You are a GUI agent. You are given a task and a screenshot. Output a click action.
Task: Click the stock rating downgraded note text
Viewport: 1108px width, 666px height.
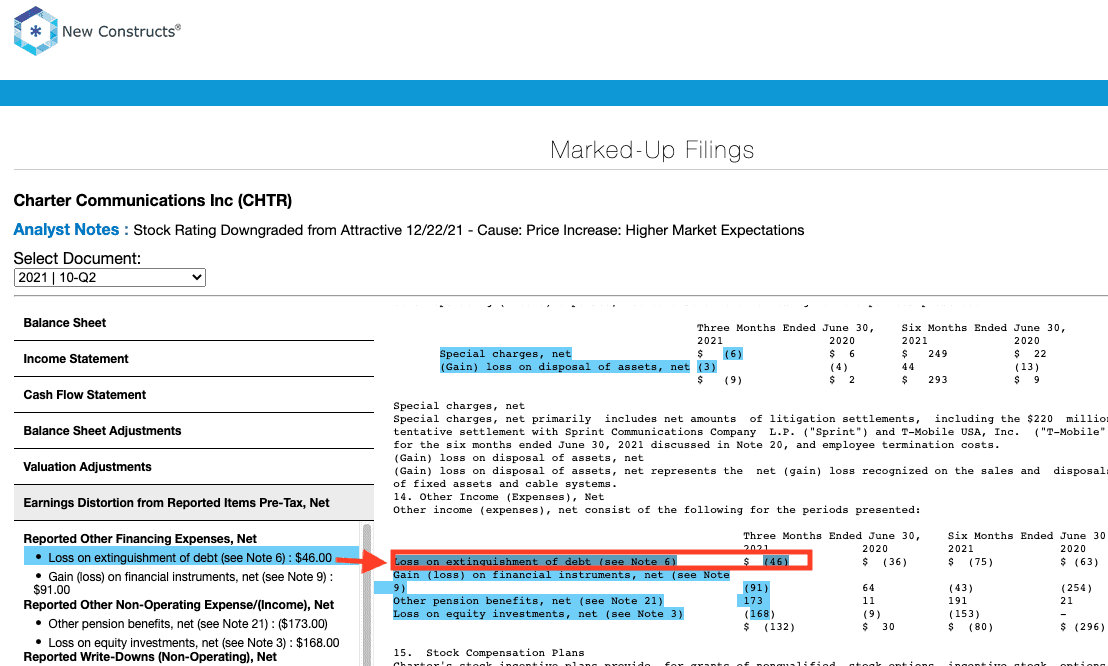coord(468,230)
